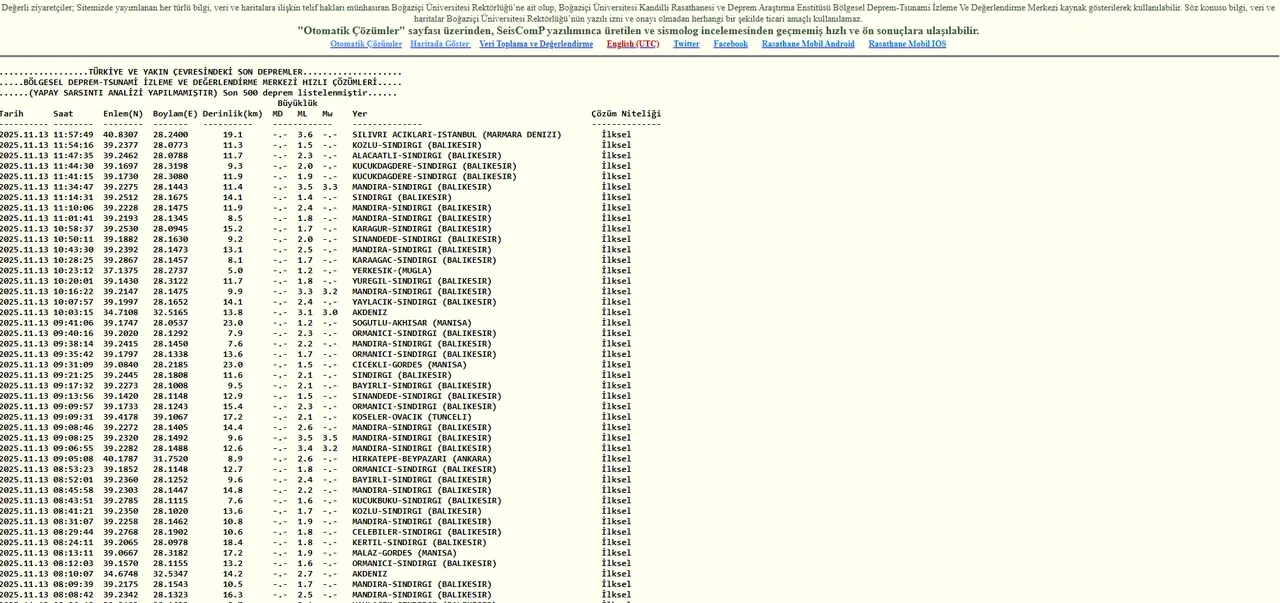1280x603 pixels.
Task: Open Veri Toplama ve Değerlendirme page
Action: click(x=536, y=44)
